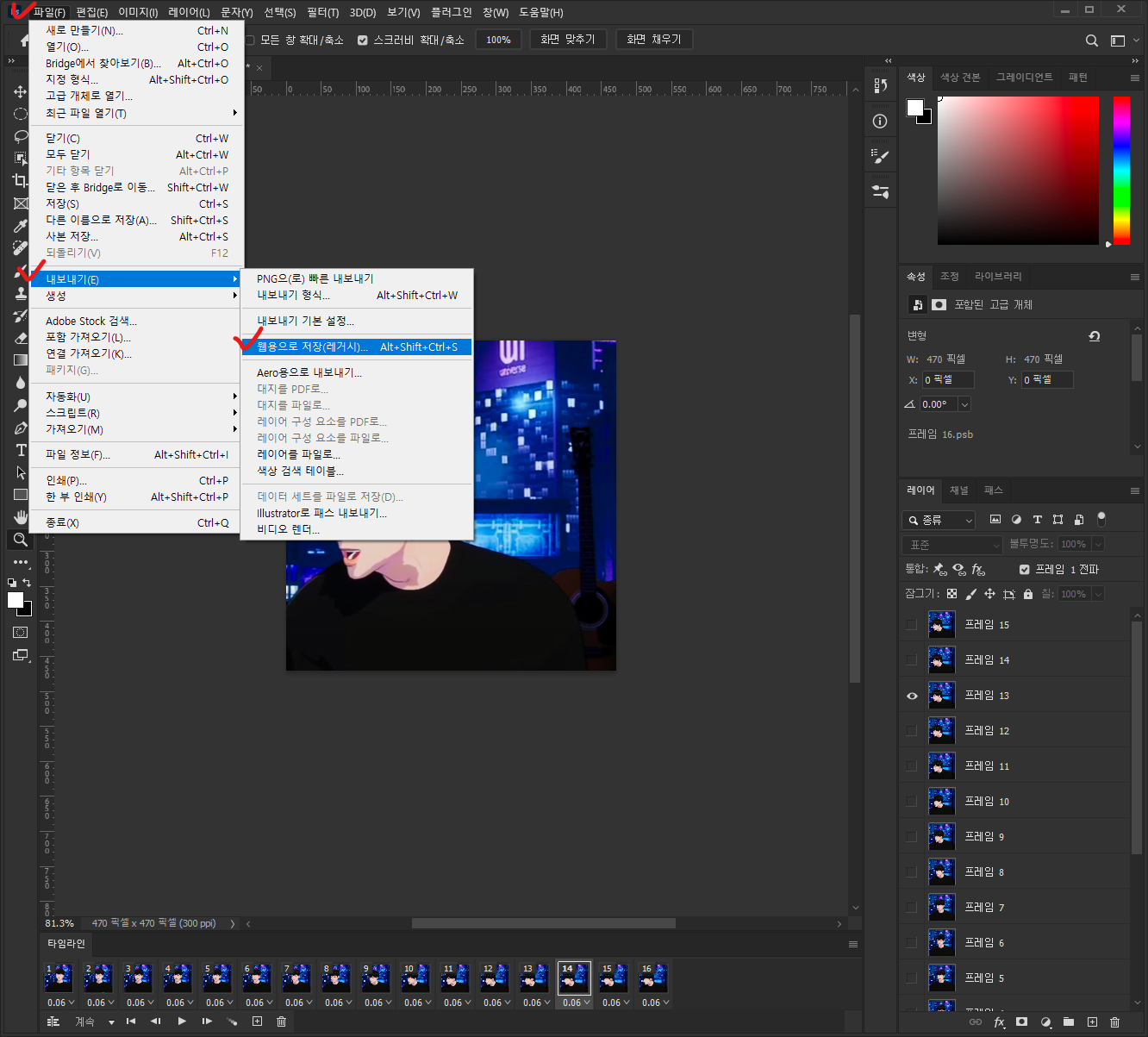This screenshot has height=1037, width=1148.
Task: Click the hue spectrum slider
Action: click(x=1121, y=171)
